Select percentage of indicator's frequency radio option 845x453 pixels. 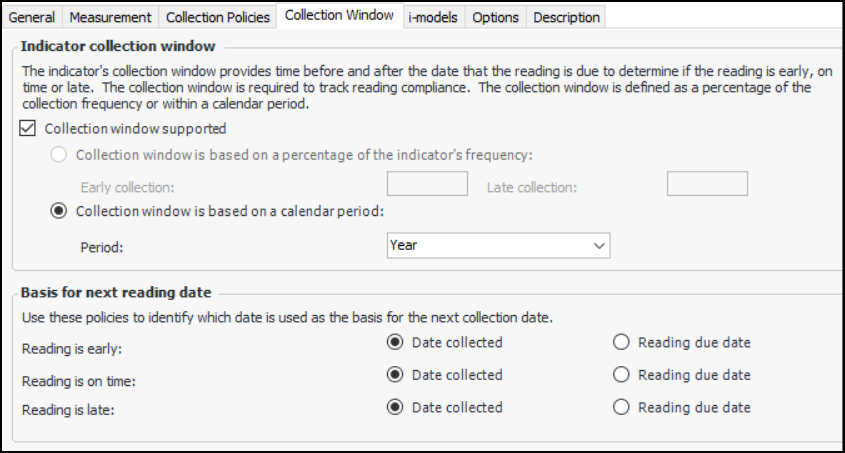(x=60, y=155)
